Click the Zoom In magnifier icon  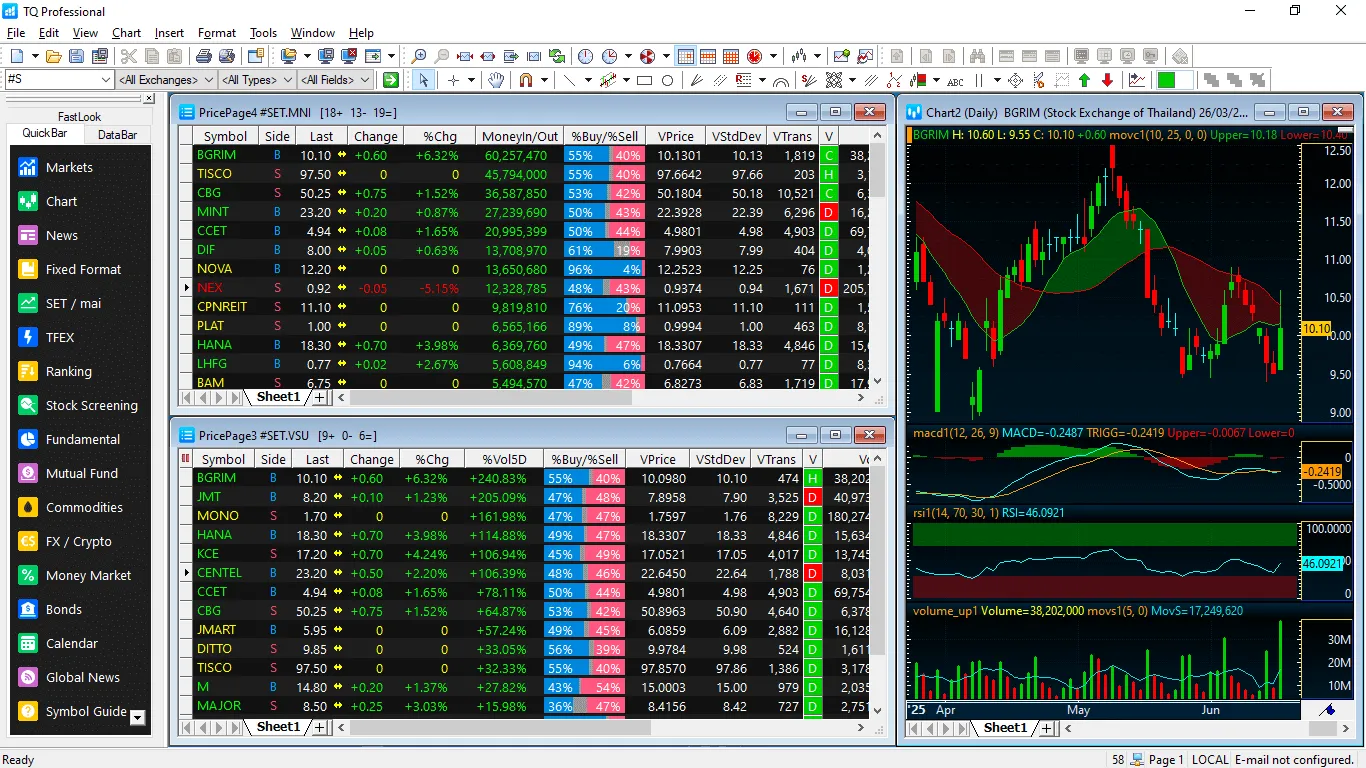pos(419,56)
